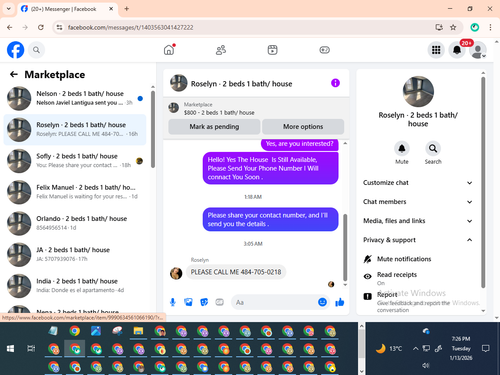Open the Facebook logo home link
The height and width of the screenshot is (375, 500).
[15, 50]
